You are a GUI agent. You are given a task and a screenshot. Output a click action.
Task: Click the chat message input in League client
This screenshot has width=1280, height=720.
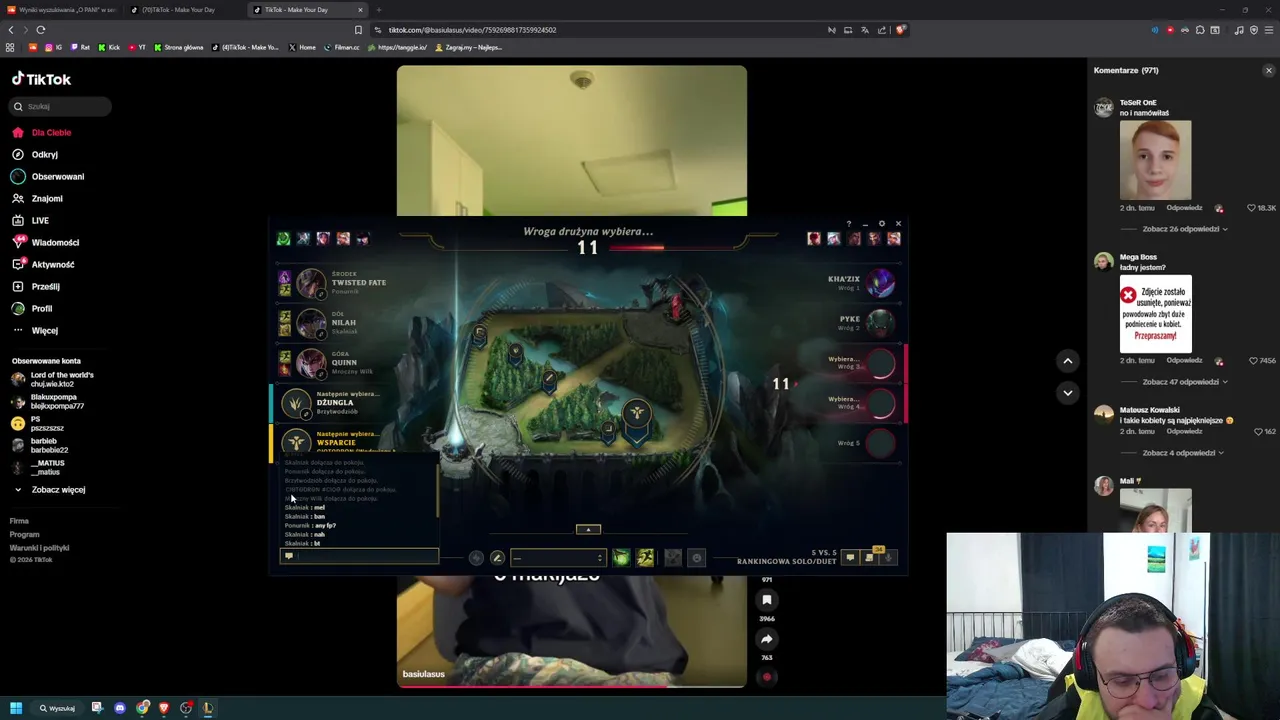(359, 556)
